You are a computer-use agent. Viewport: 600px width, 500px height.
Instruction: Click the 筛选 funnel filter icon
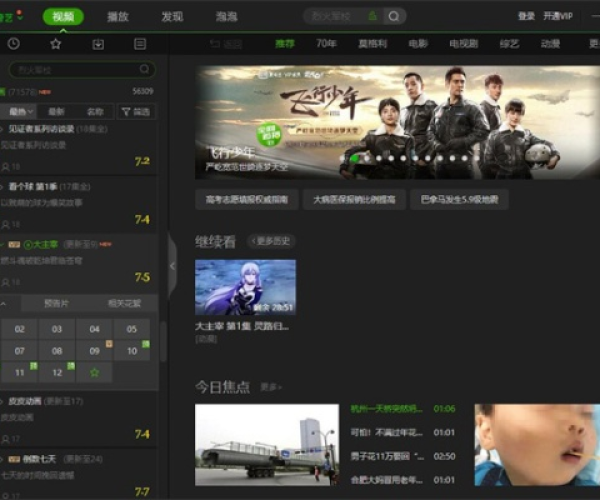pyautogui.click(x=126, y=112)
